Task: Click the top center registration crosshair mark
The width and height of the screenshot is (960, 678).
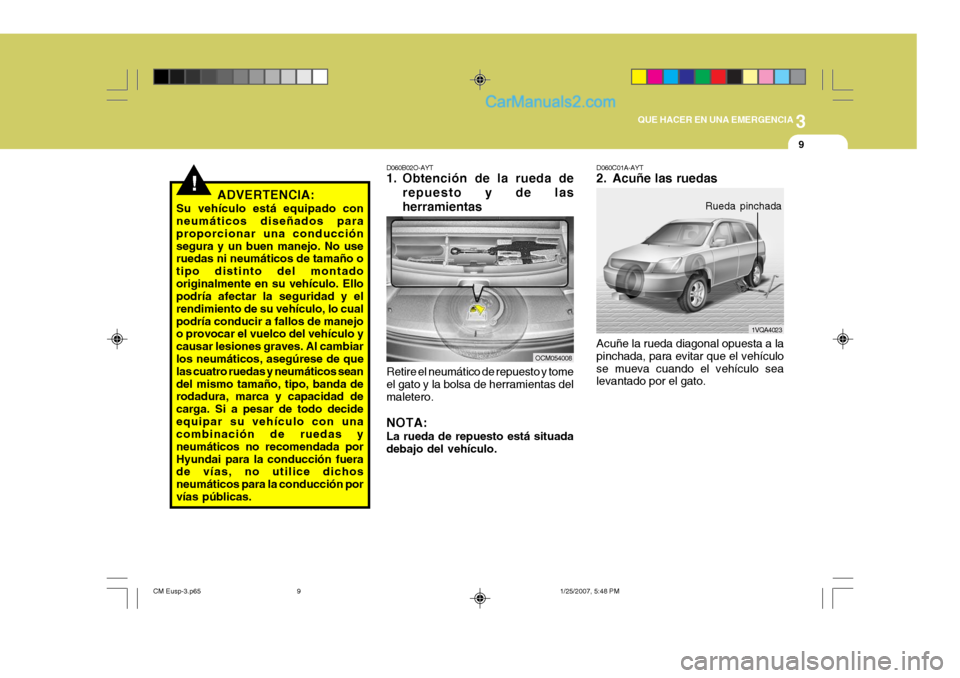Action: coord(480,80)
